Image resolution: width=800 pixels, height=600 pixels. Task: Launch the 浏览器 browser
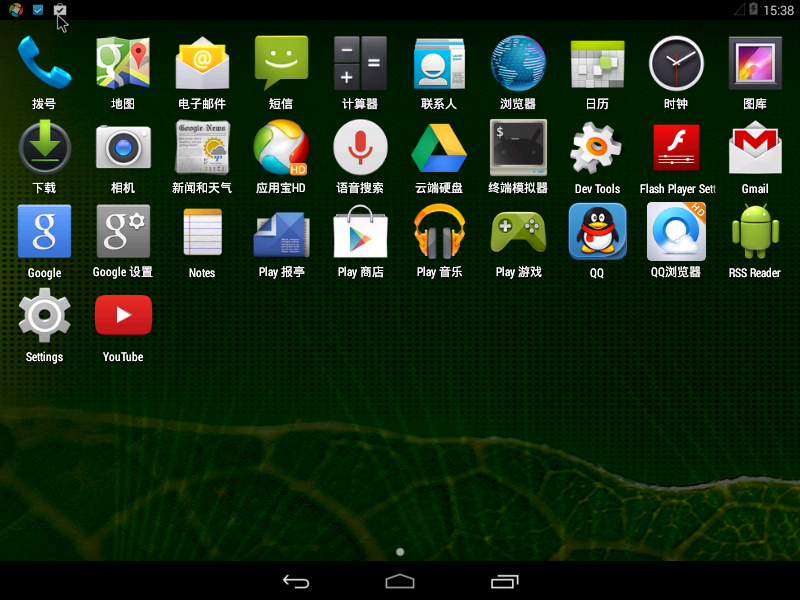518,63
